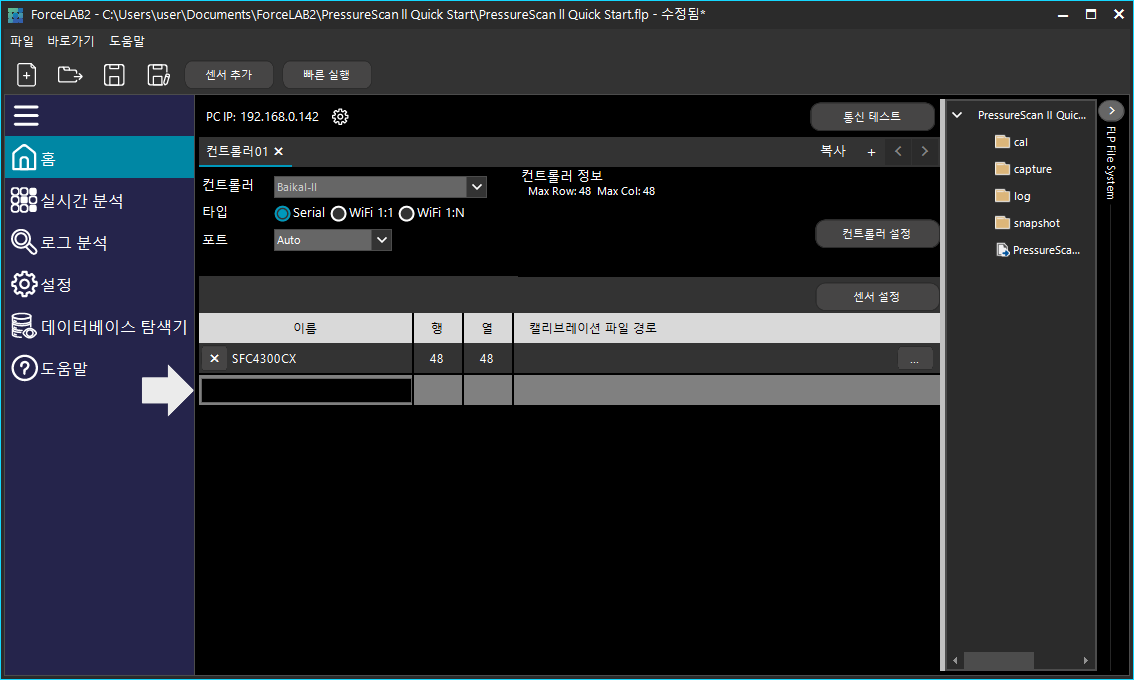
Task: Open the 도움말 menu in menu bar
Action: (127, 41)
